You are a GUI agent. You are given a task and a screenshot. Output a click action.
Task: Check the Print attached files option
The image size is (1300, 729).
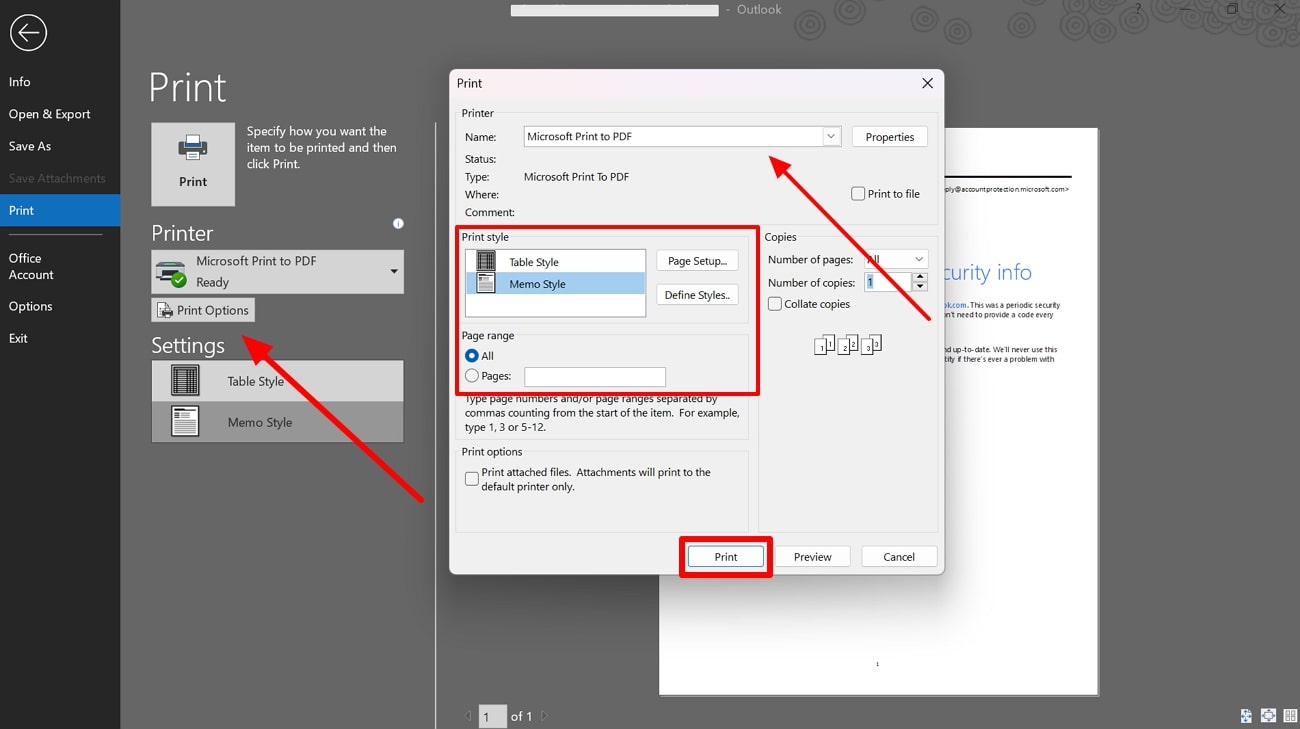[x=472, y=479]
